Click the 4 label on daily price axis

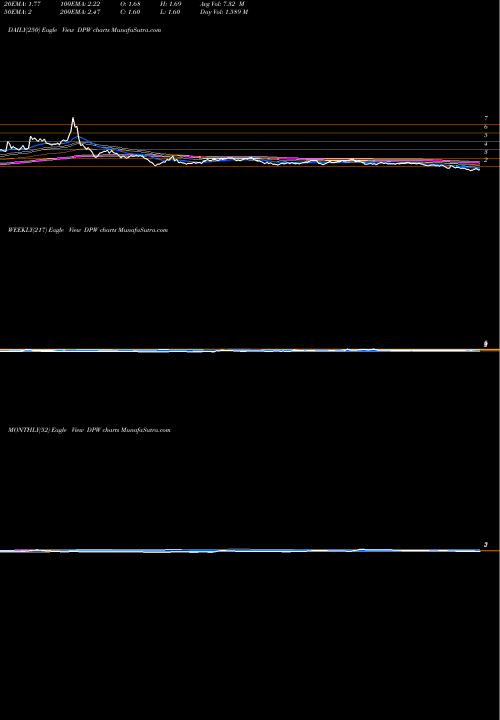click(x=485, y=144)
